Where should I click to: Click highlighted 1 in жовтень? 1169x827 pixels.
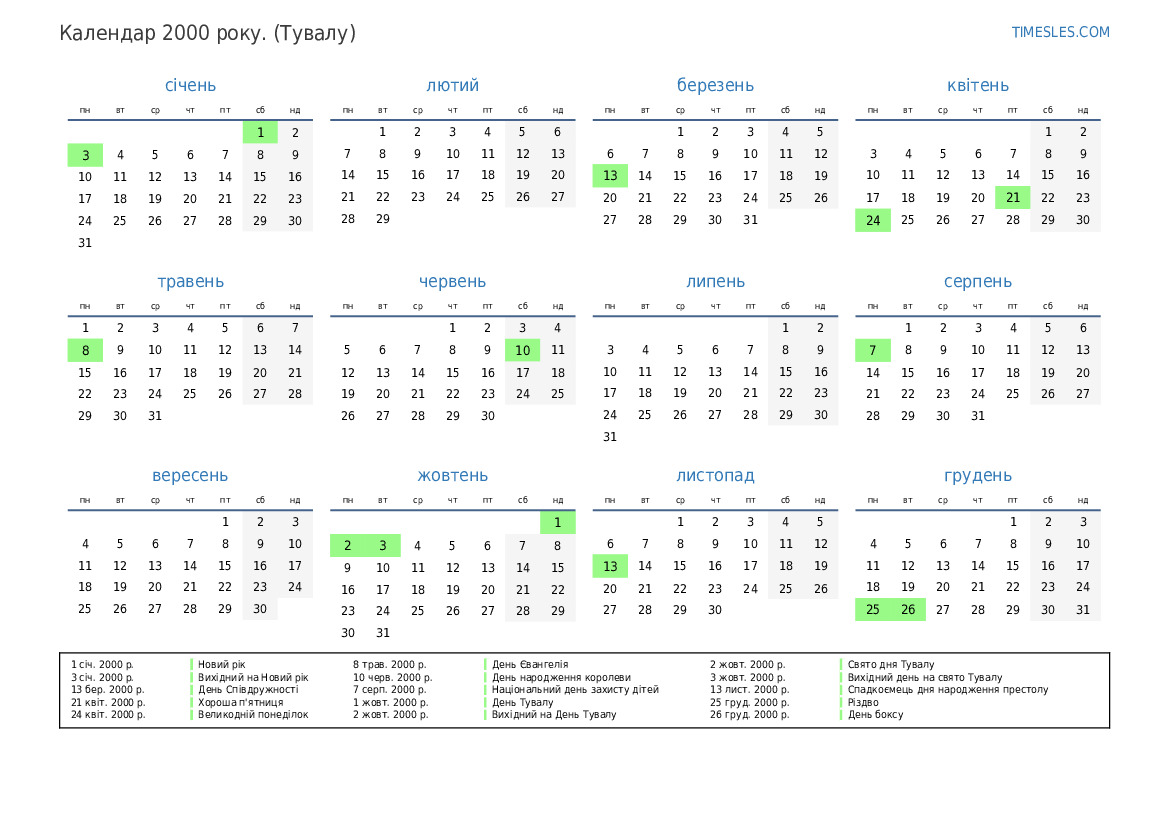[558, 522]
